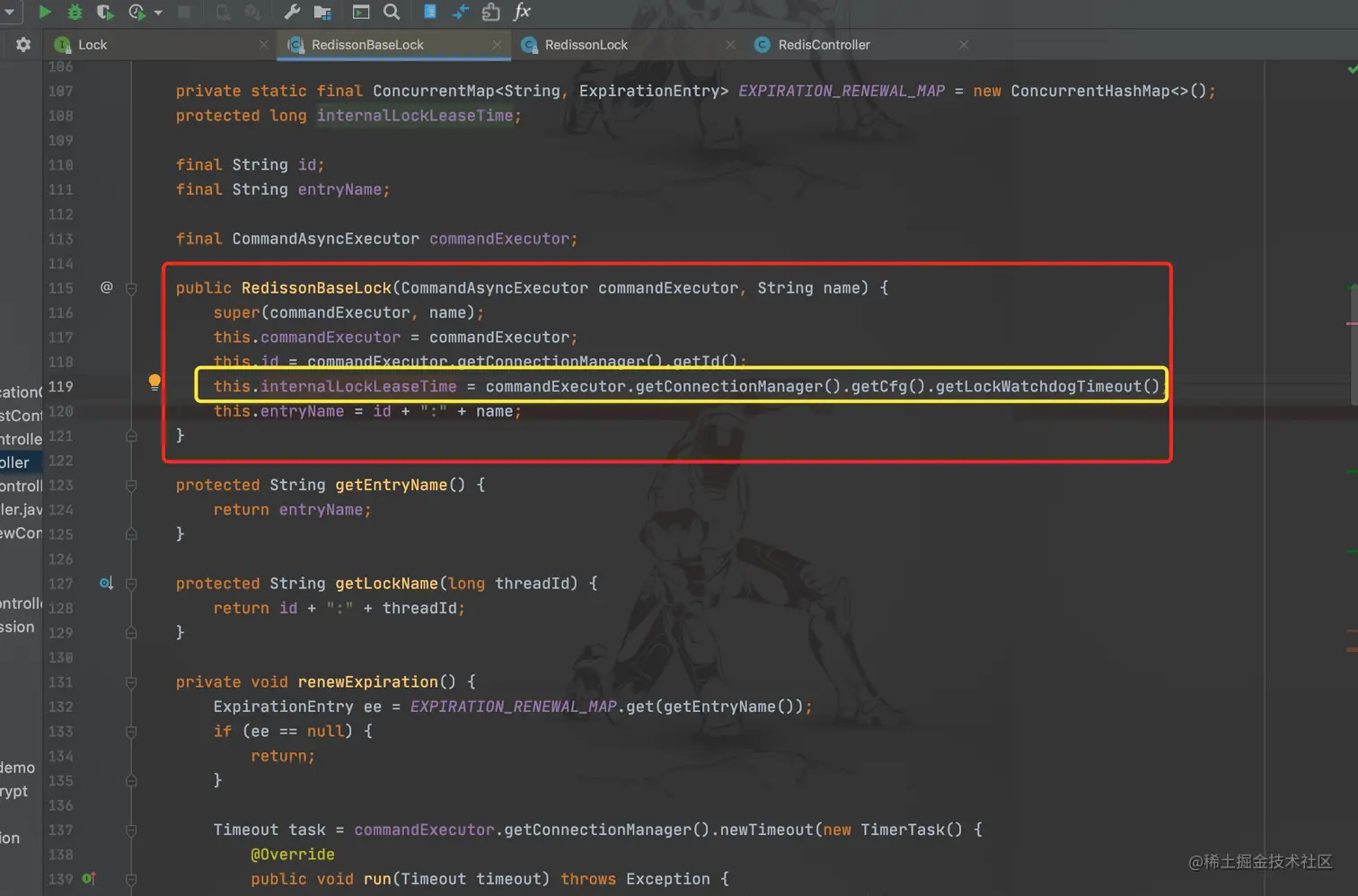Open the Run Anything window icon
The height and width of the screenshot is (896, 1358).
coord(361,12)
